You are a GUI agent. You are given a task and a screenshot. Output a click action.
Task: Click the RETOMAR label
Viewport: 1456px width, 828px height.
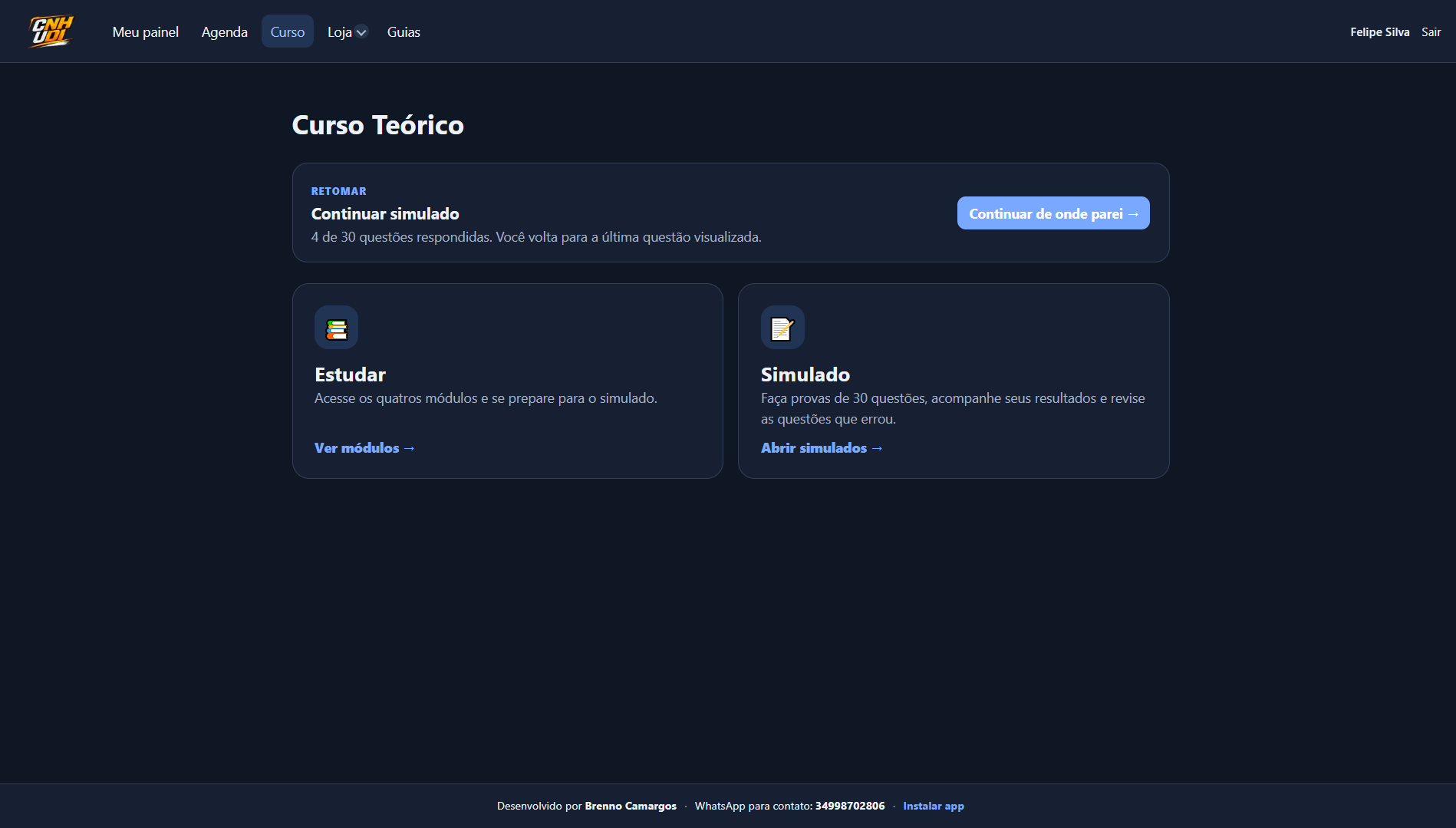point(339,191)
